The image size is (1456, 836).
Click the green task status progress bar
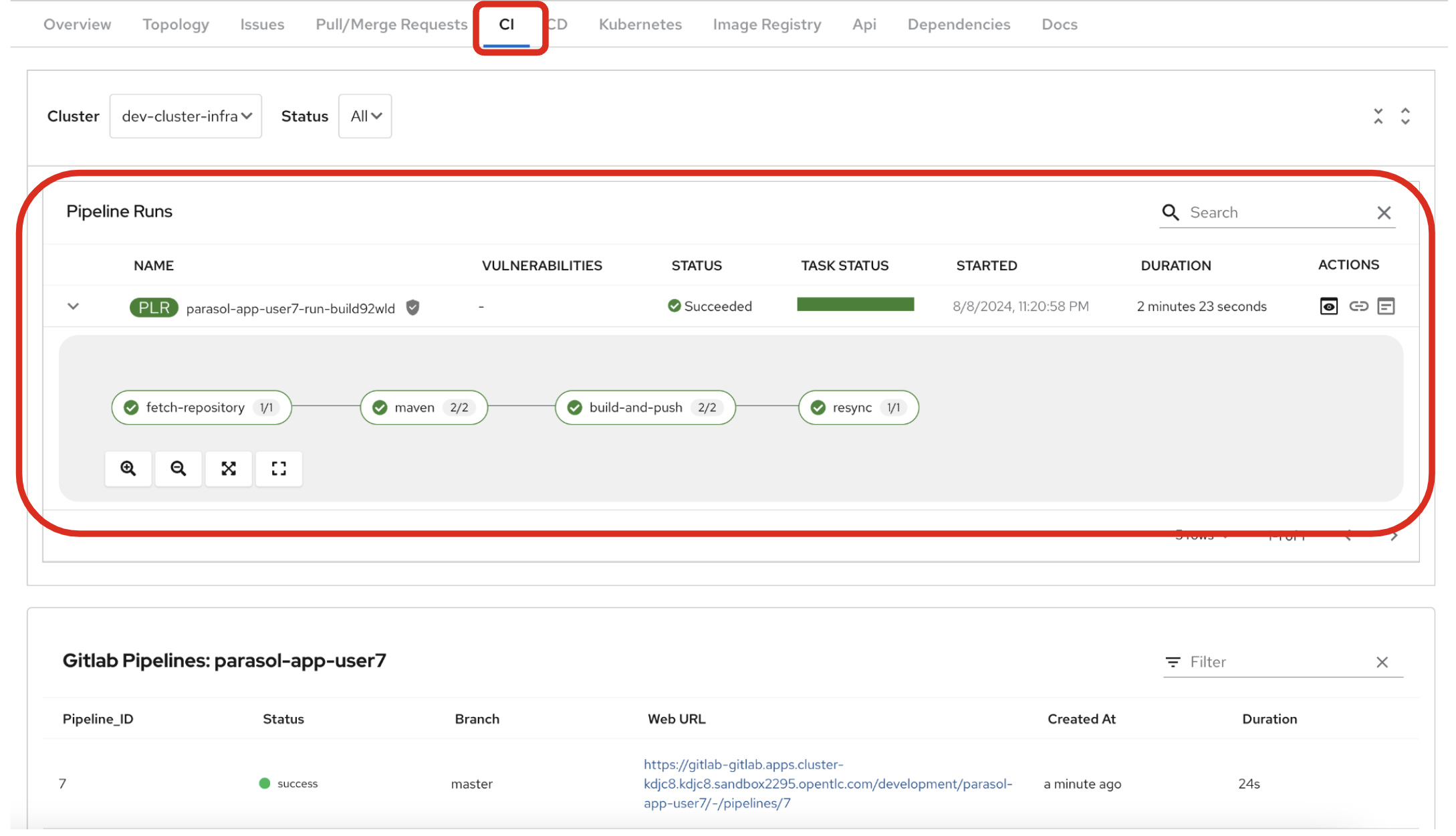[855, 305]
